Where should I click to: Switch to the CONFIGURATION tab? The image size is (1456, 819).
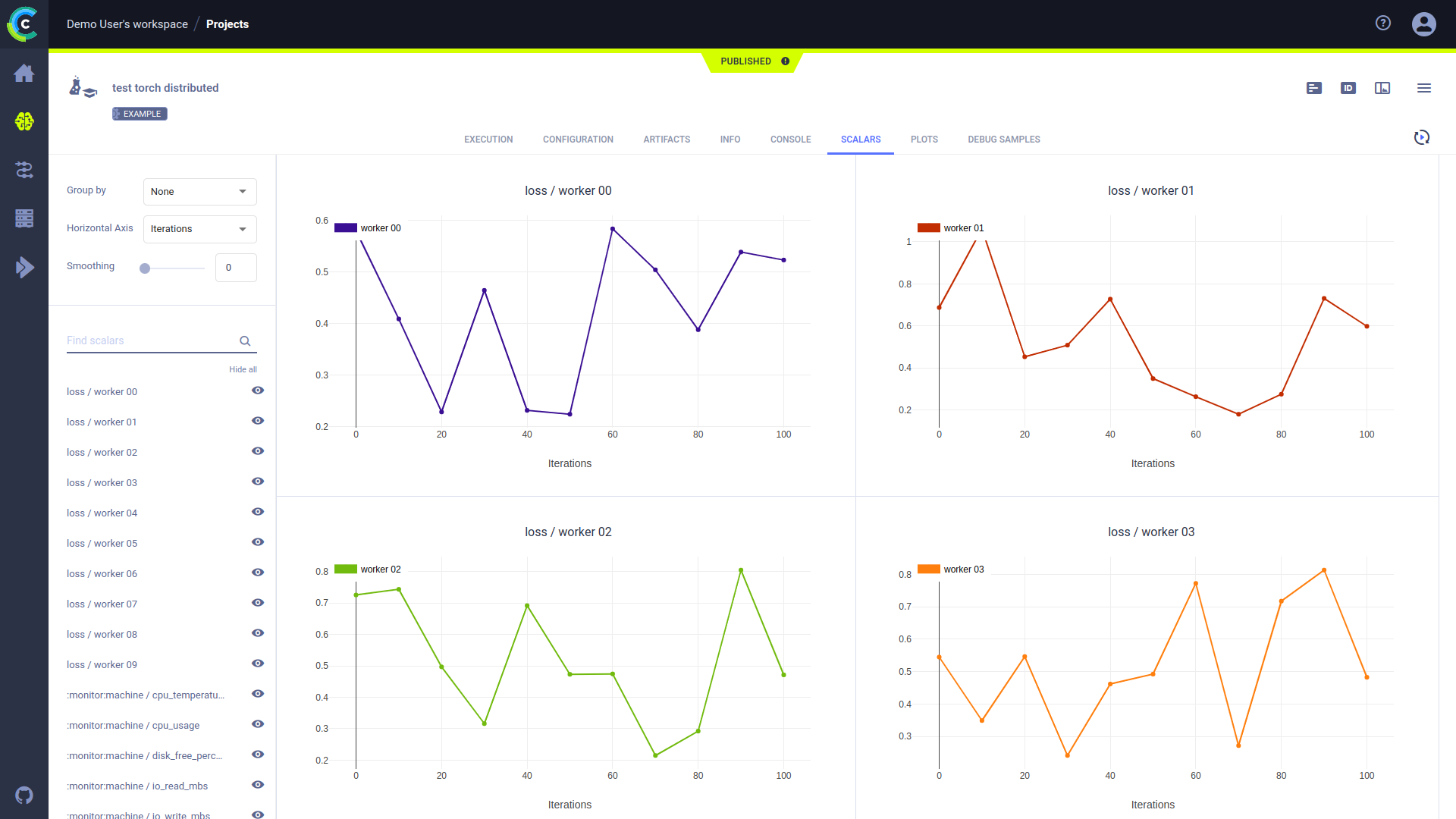pyautogui.click(x=578, y=139)
